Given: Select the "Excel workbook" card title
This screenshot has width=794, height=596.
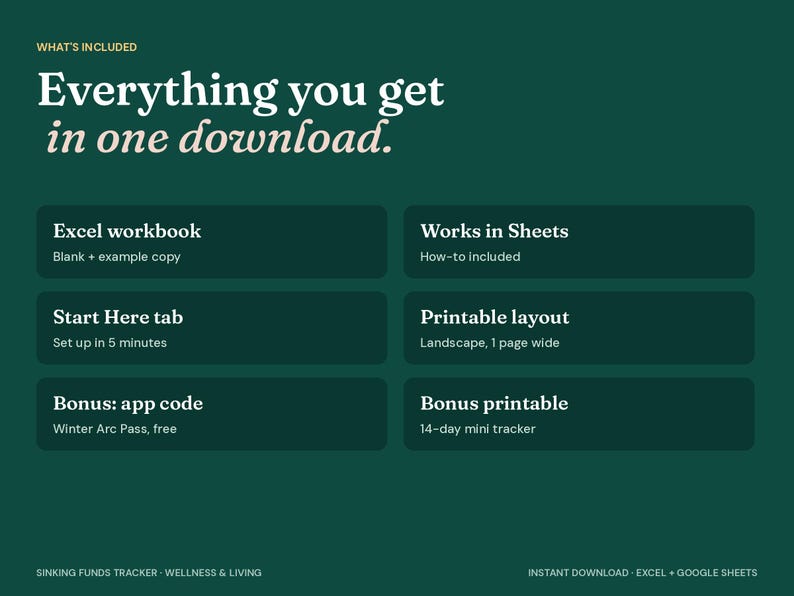Looking at the screenshot, I should click(x=127, y=231).
